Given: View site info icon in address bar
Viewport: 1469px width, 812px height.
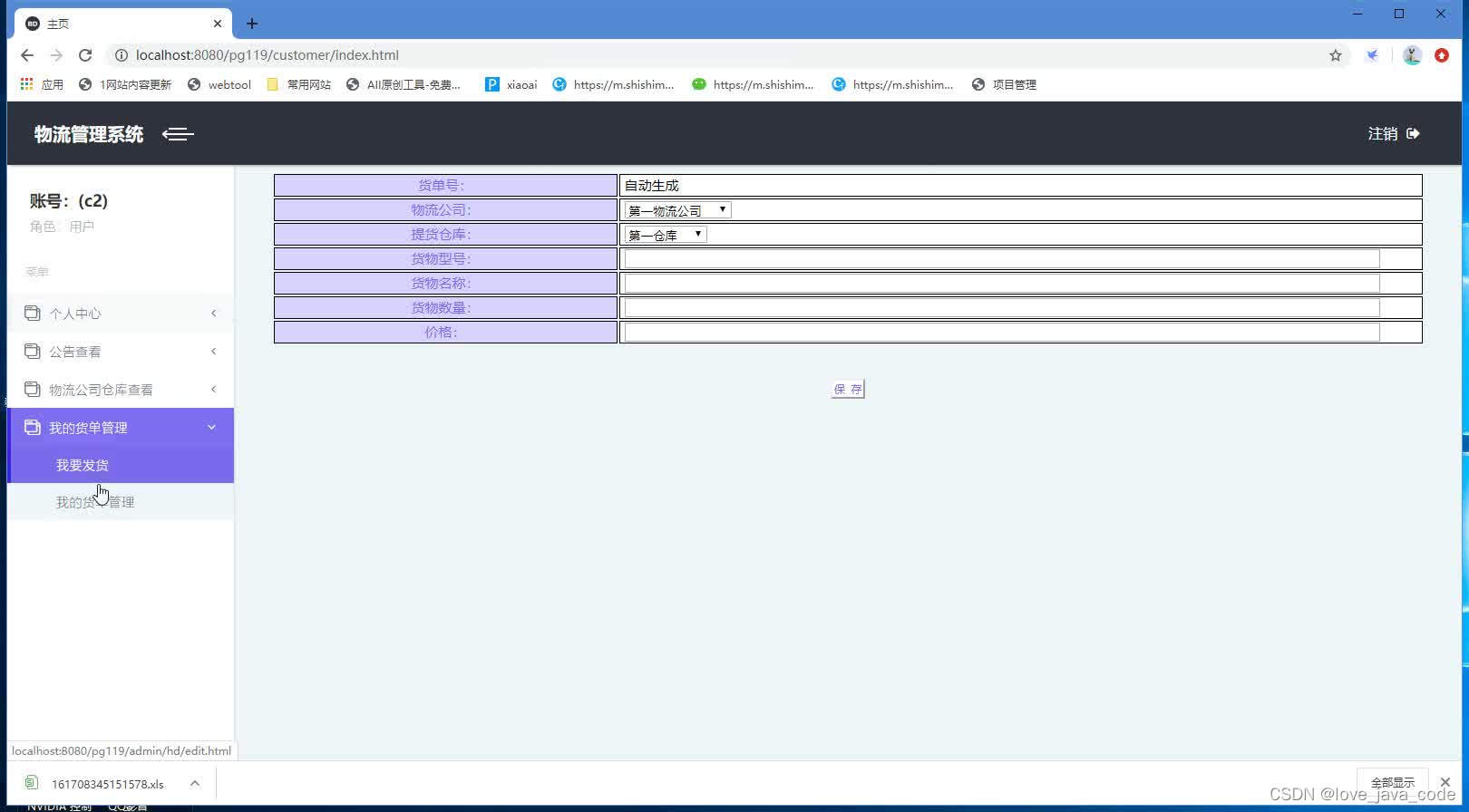Looking at the screenshot, I should click(x=122, y=55).
